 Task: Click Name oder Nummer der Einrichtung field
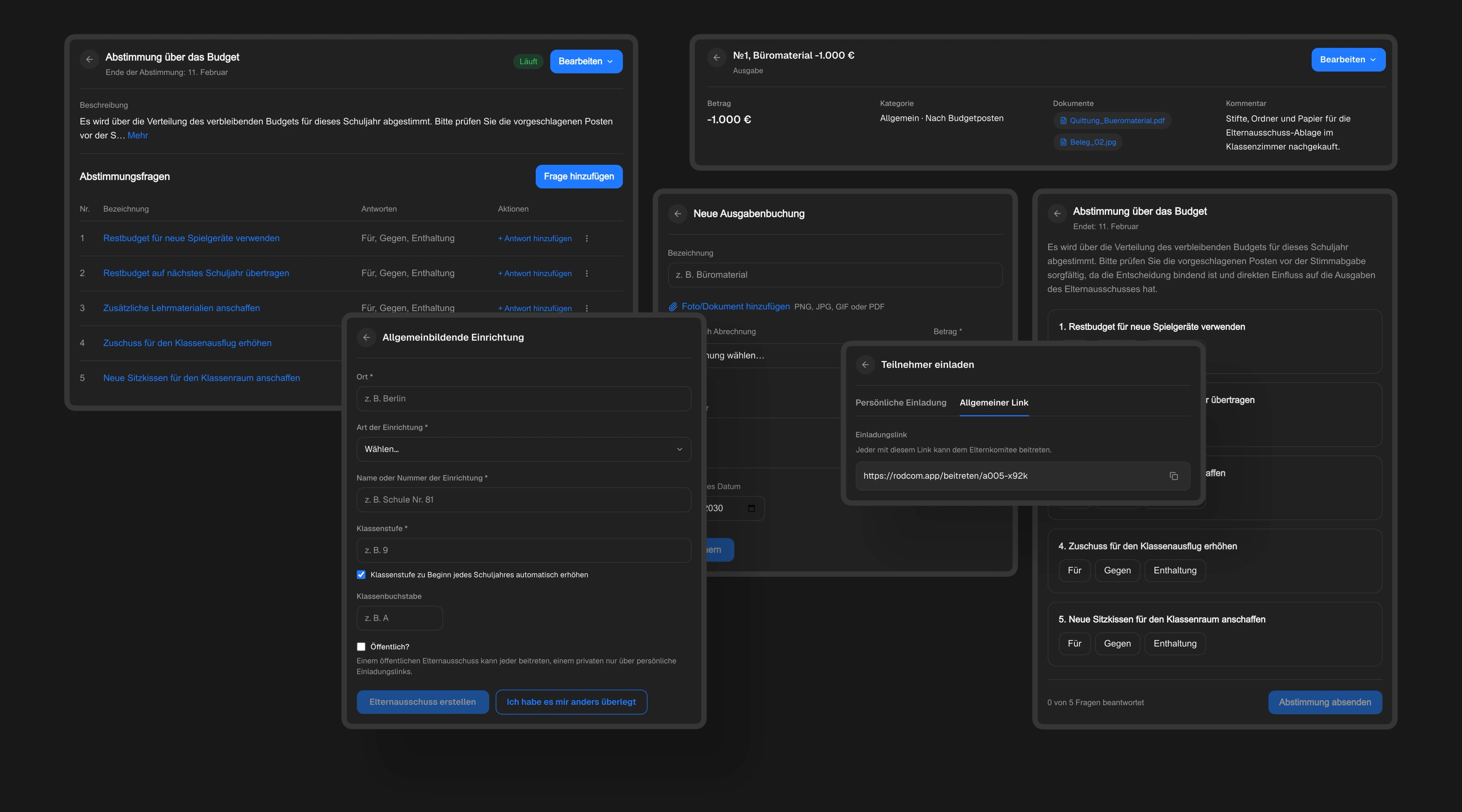click(x=523, y=500)
